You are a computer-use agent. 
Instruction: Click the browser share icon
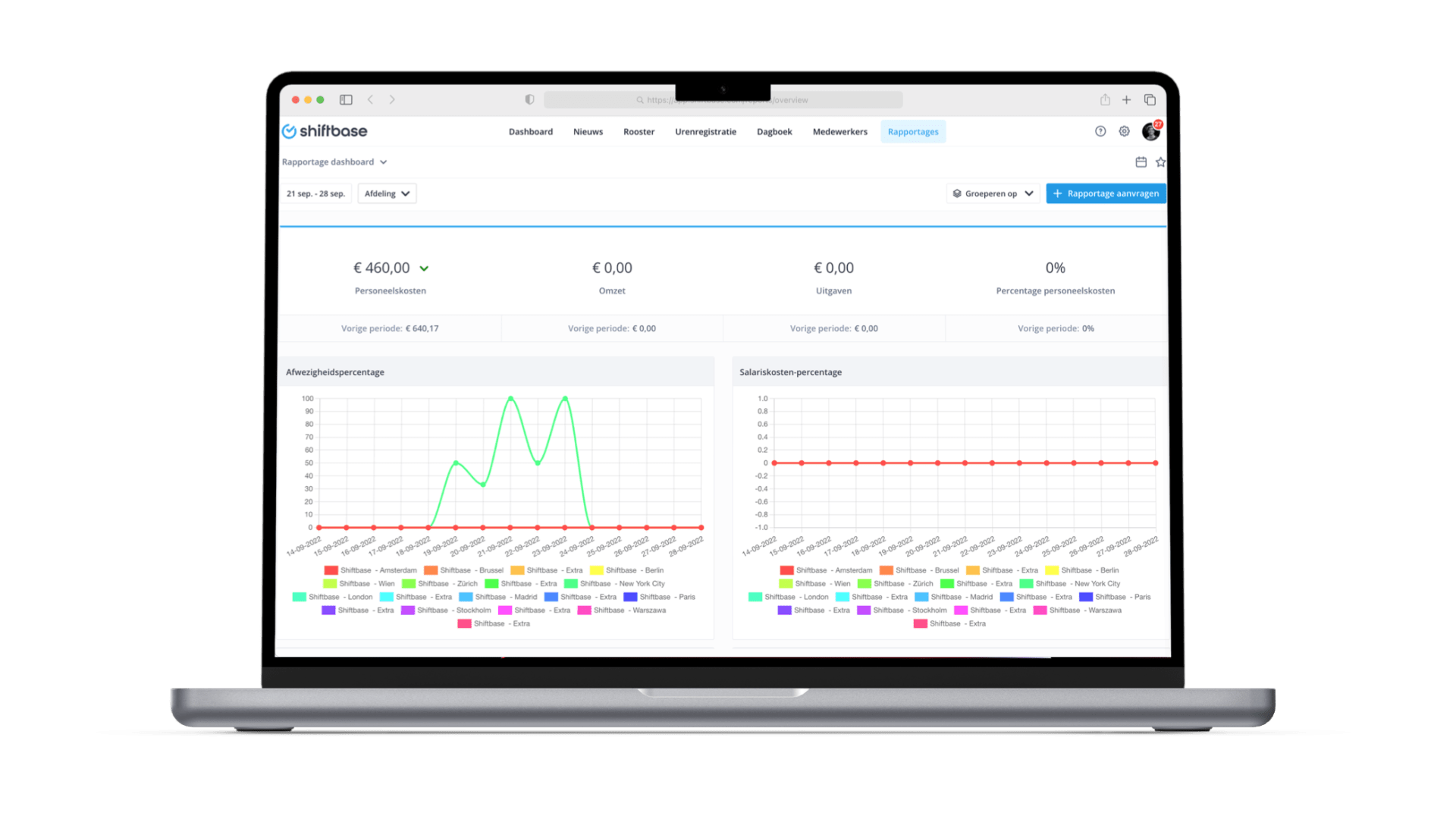[1105, 99]
